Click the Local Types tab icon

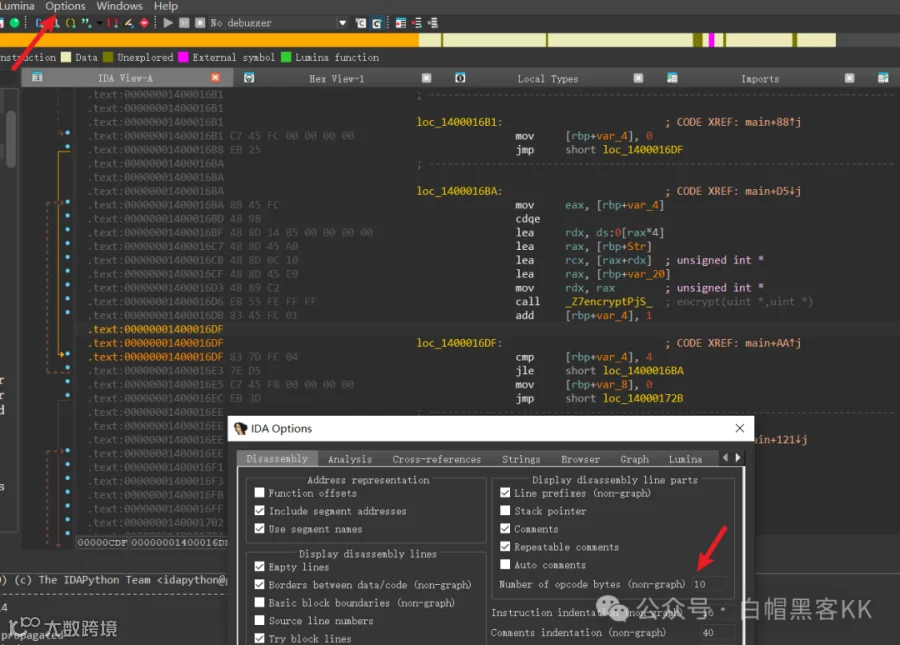pos(460,78)
